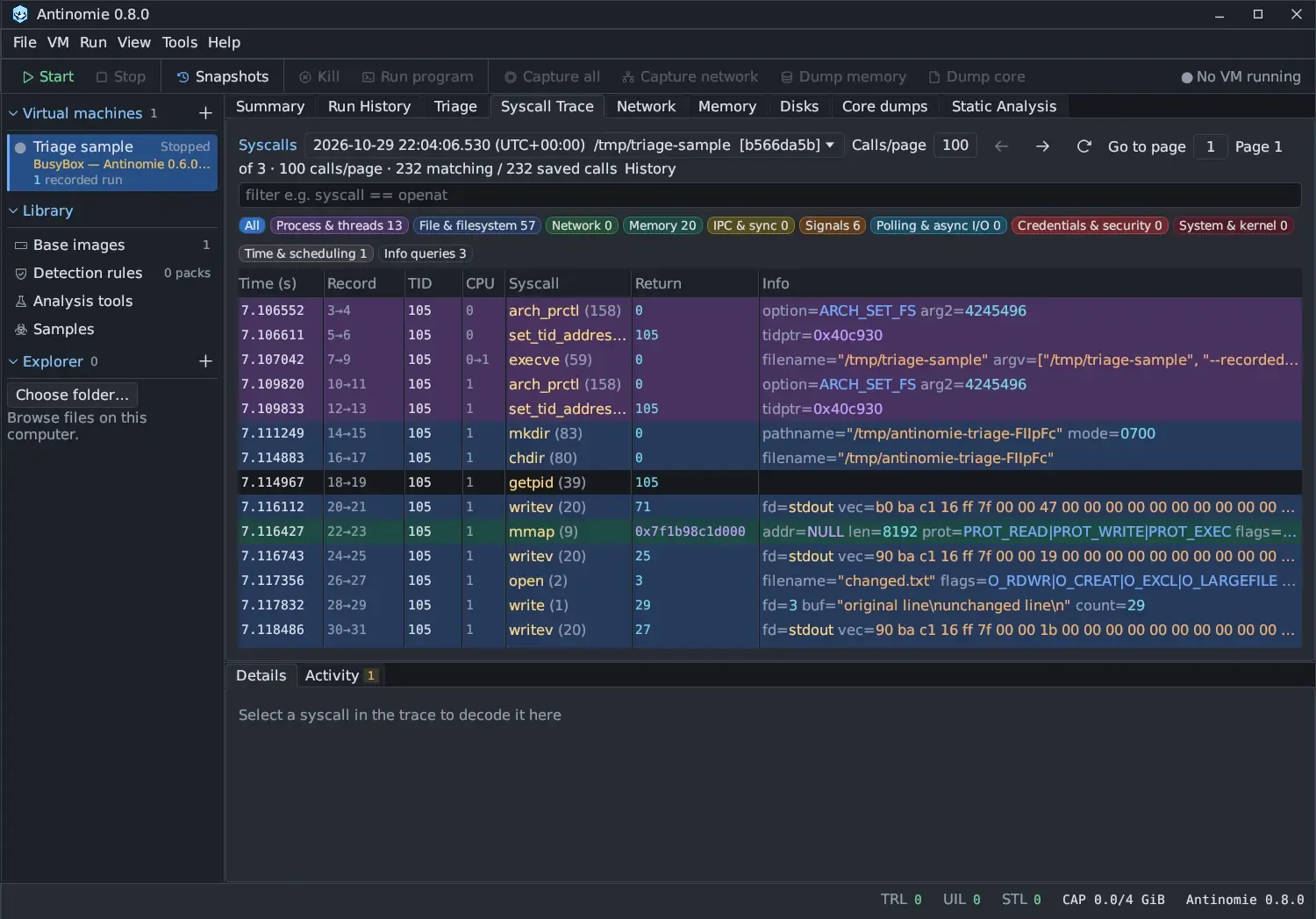Toggle the Time & scheduling 1 filter
The height and width of the screenshot is (919, 1316).
click(306, 253)
